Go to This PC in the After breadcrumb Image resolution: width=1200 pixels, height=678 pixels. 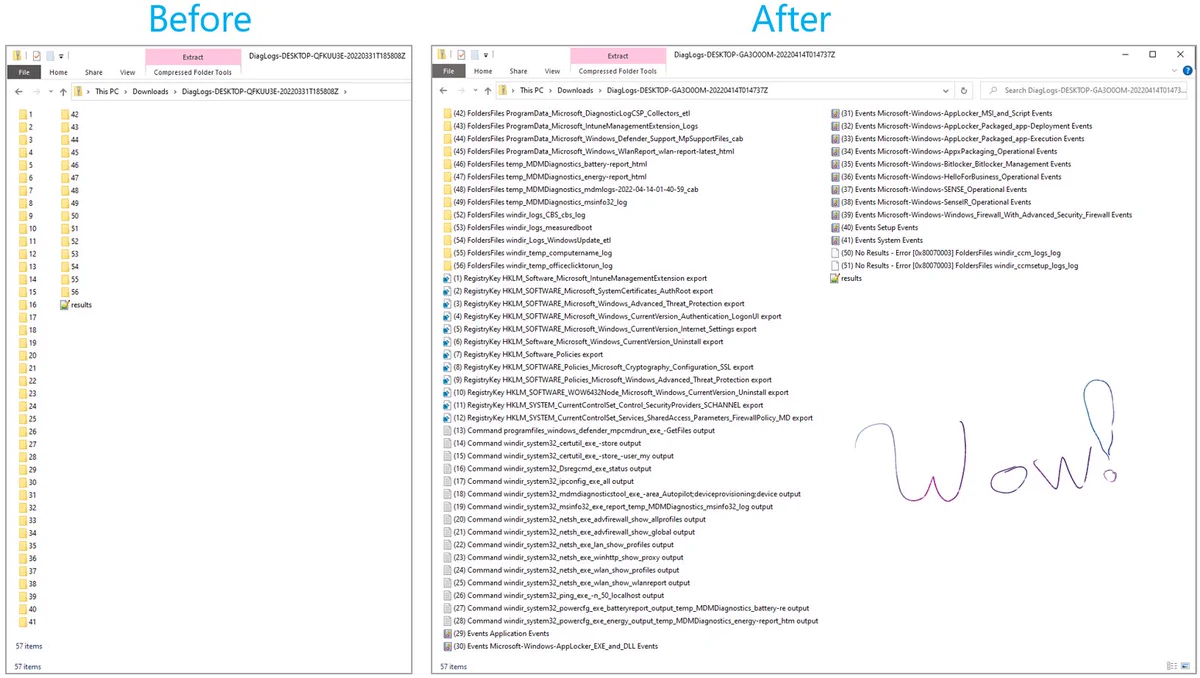533,90
